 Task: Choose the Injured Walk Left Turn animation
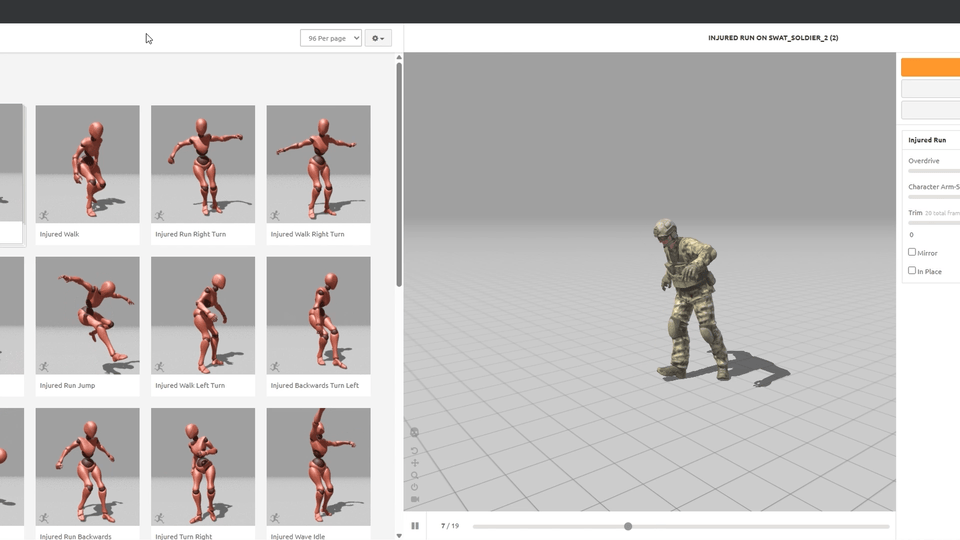point(203,315)
